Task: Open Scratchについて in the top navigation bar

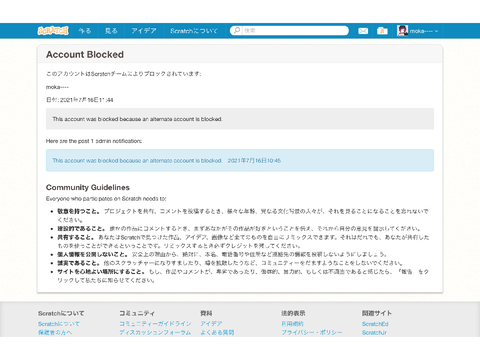Action: [194, 31]
